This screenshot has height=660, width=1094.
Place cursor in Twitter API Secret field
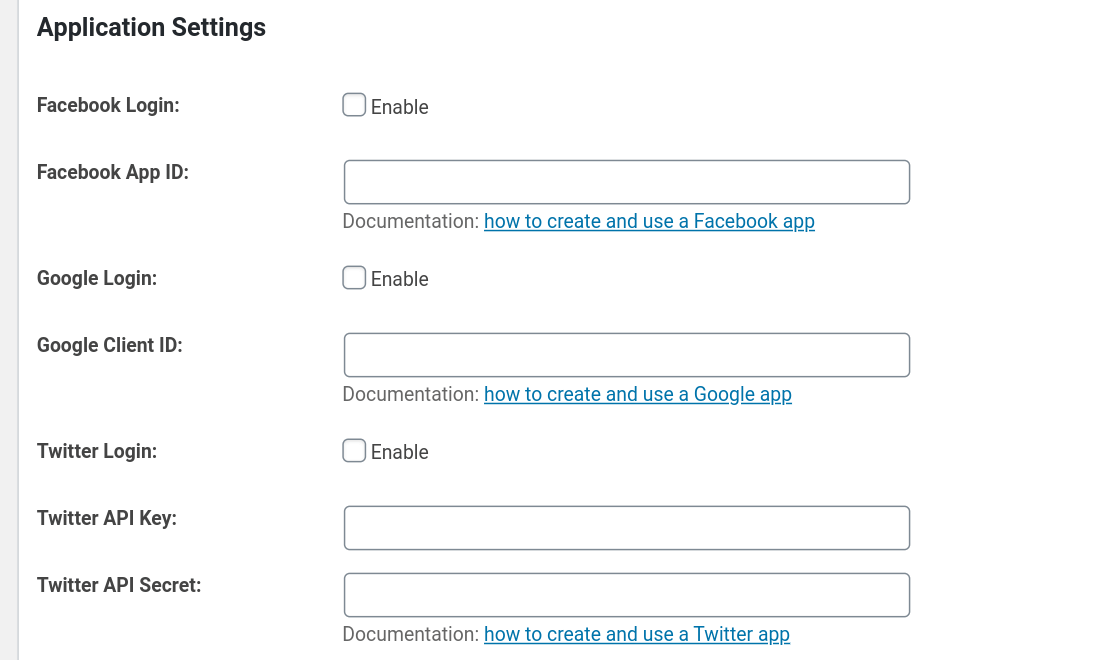coord(626,595)
